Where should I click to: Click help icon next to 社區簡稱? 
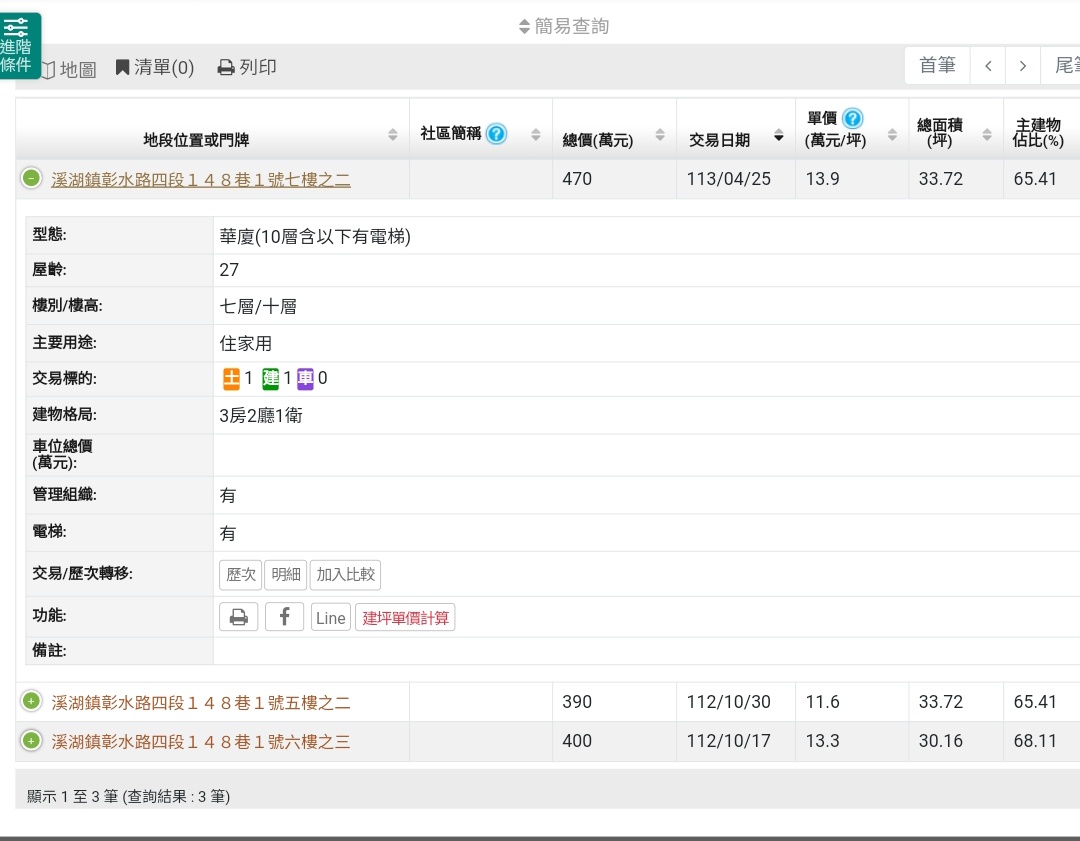(496, 133)
